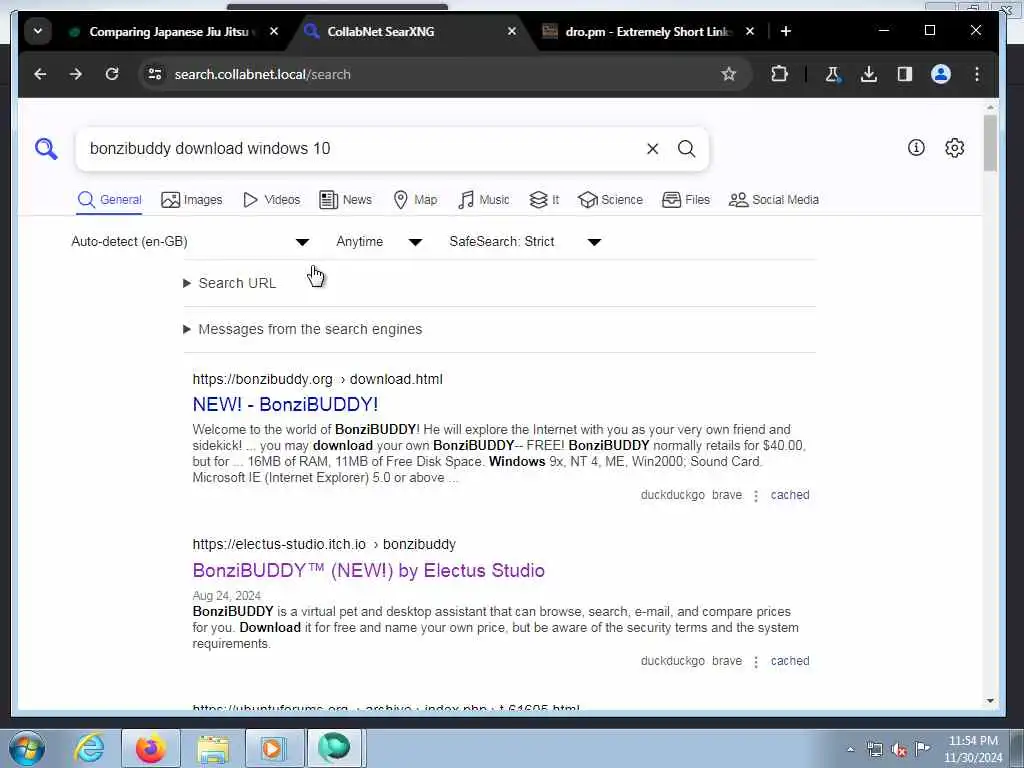This screenshot has width=1024, height=768.
Task: Click the taskbar clock 11:54 PM
Action: (x=973, y=749)
